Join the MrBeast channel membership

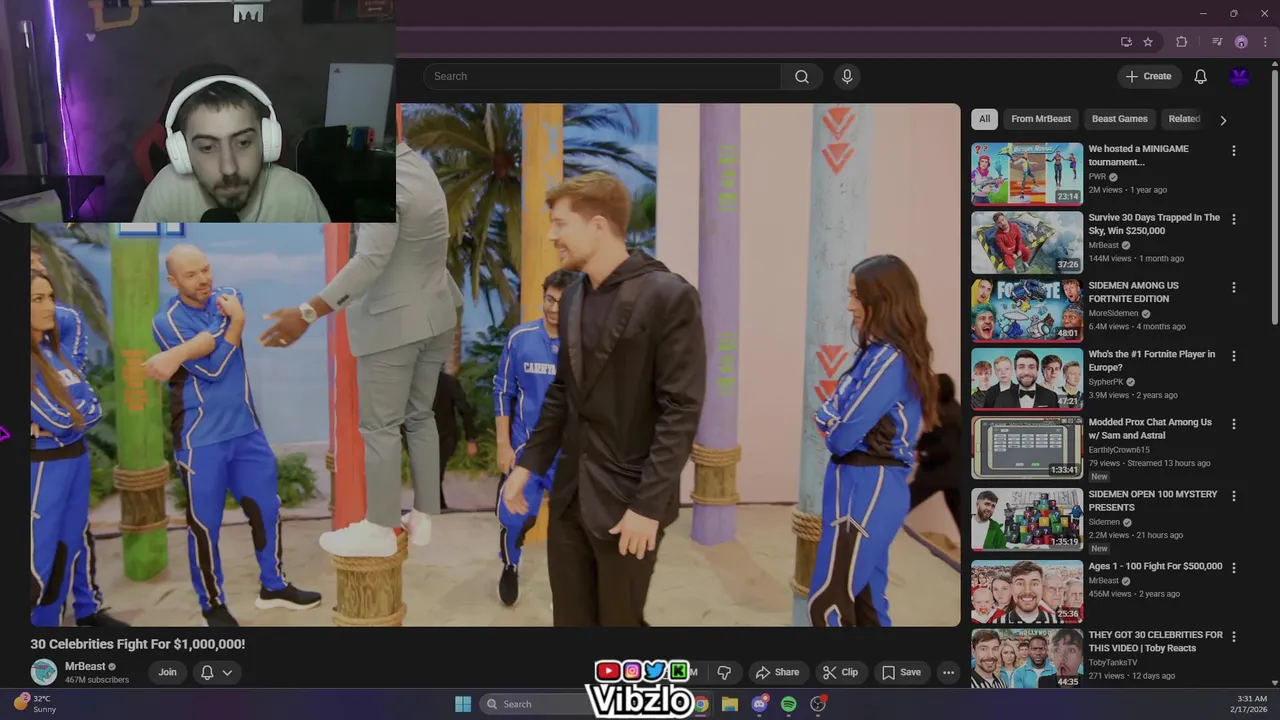[x=167, y=672]
